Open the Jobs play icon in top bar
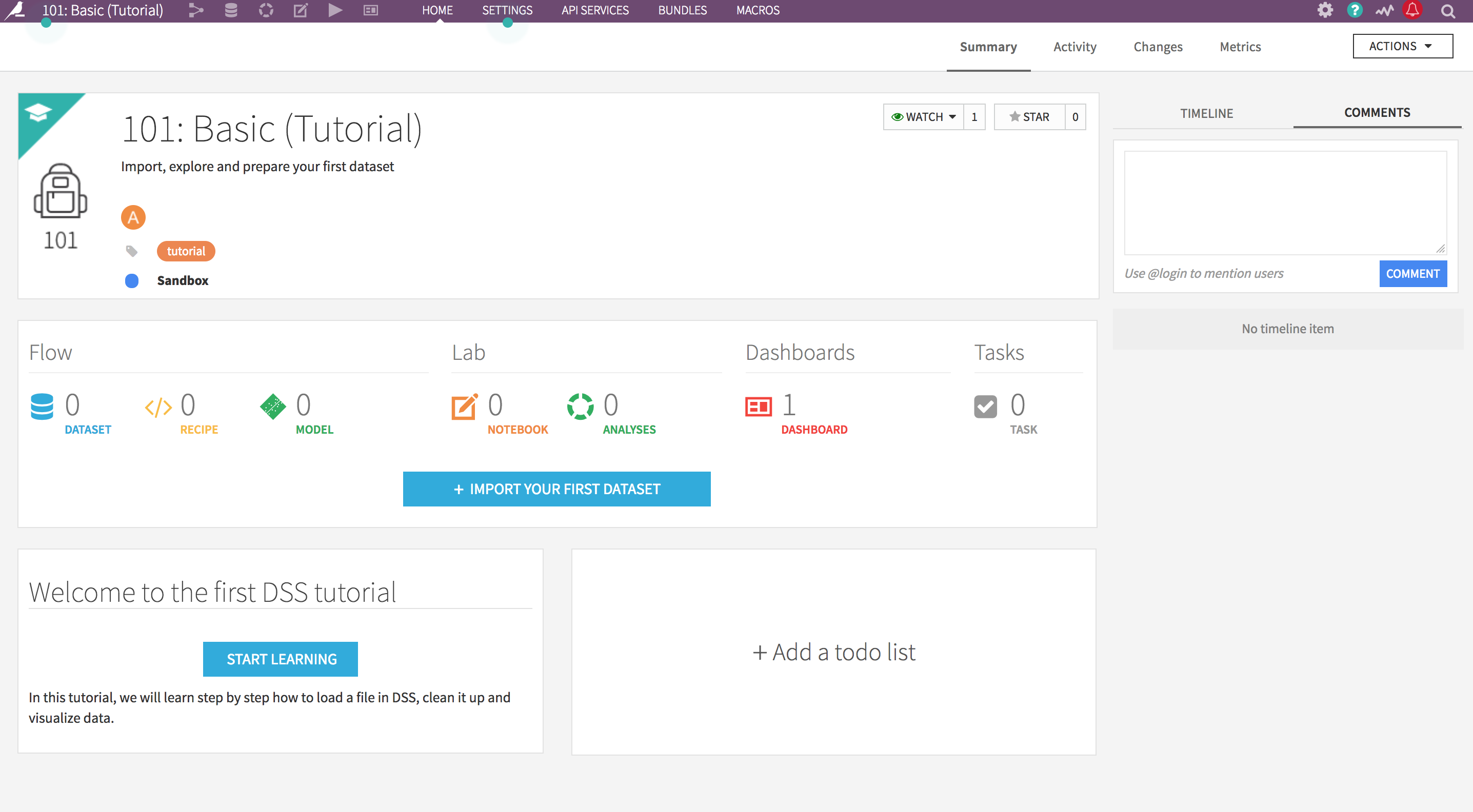Screen dimensions: 1473x812 click(x=335, y=10)
